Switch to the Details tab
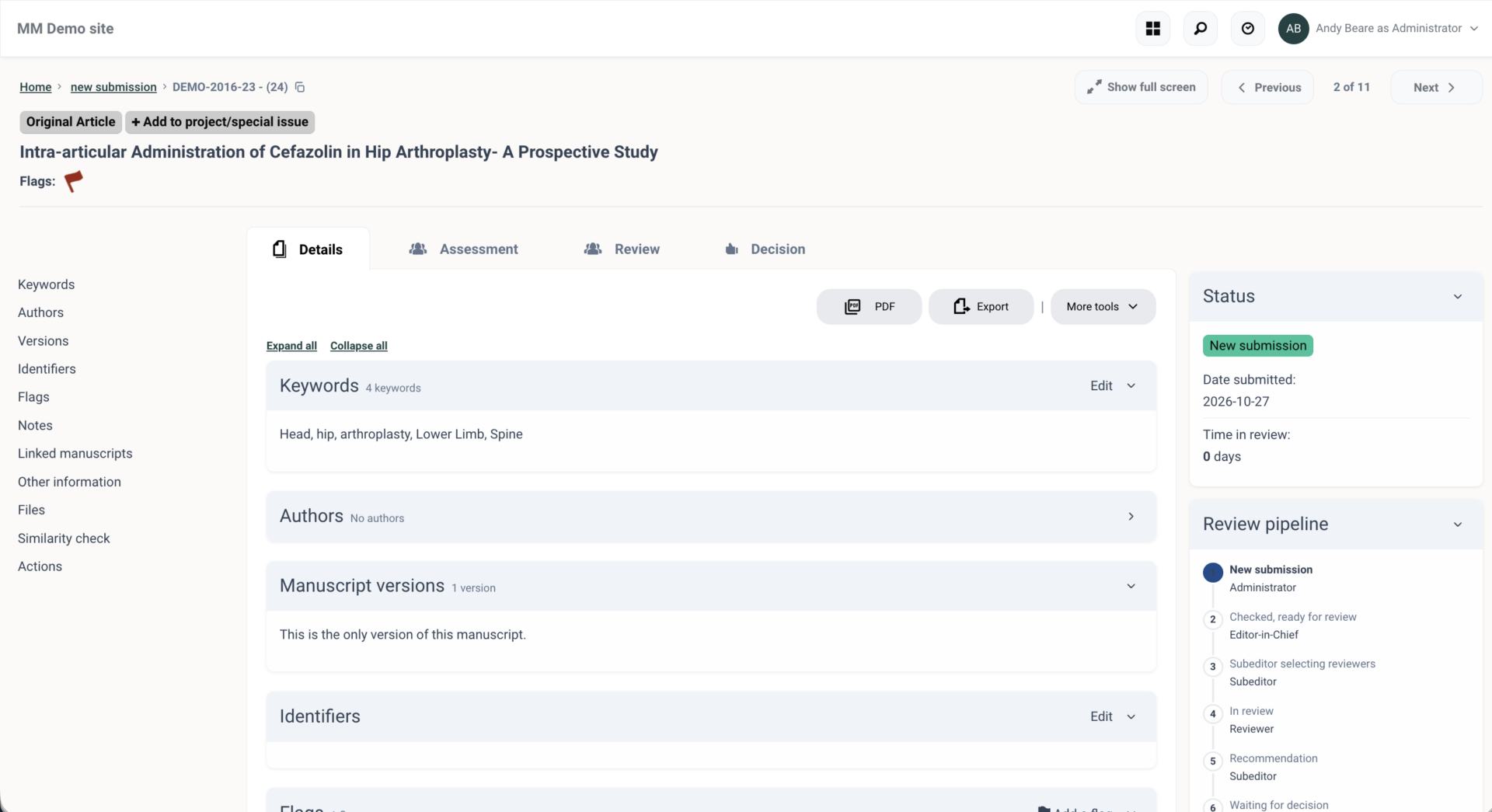Image resolution: width=1492 pixels, height=812 pixels. [x=308, y=249]
